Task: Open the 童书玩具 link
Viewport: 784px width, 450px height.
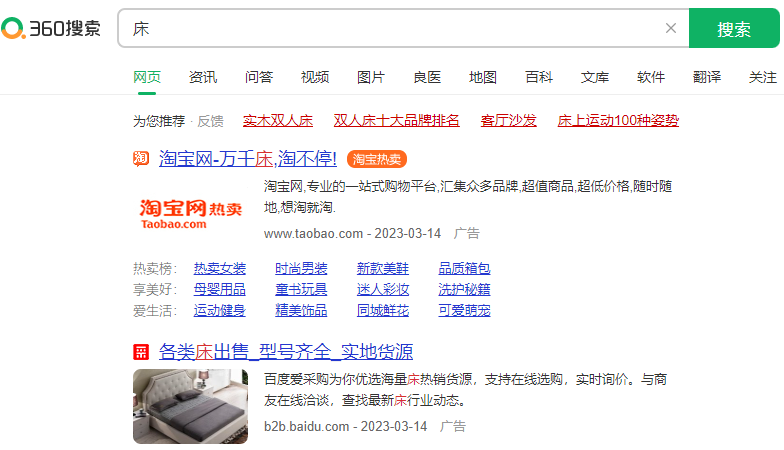Action: pos(301,290)
